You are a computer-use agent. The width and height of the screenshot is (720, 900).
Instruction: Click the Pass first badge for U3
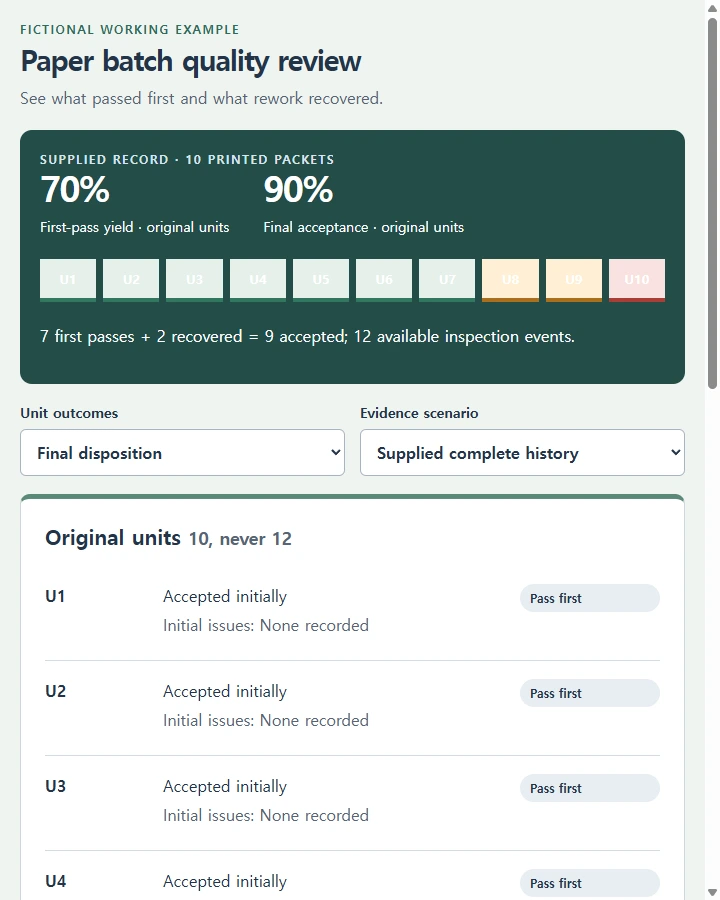[590, 788]
